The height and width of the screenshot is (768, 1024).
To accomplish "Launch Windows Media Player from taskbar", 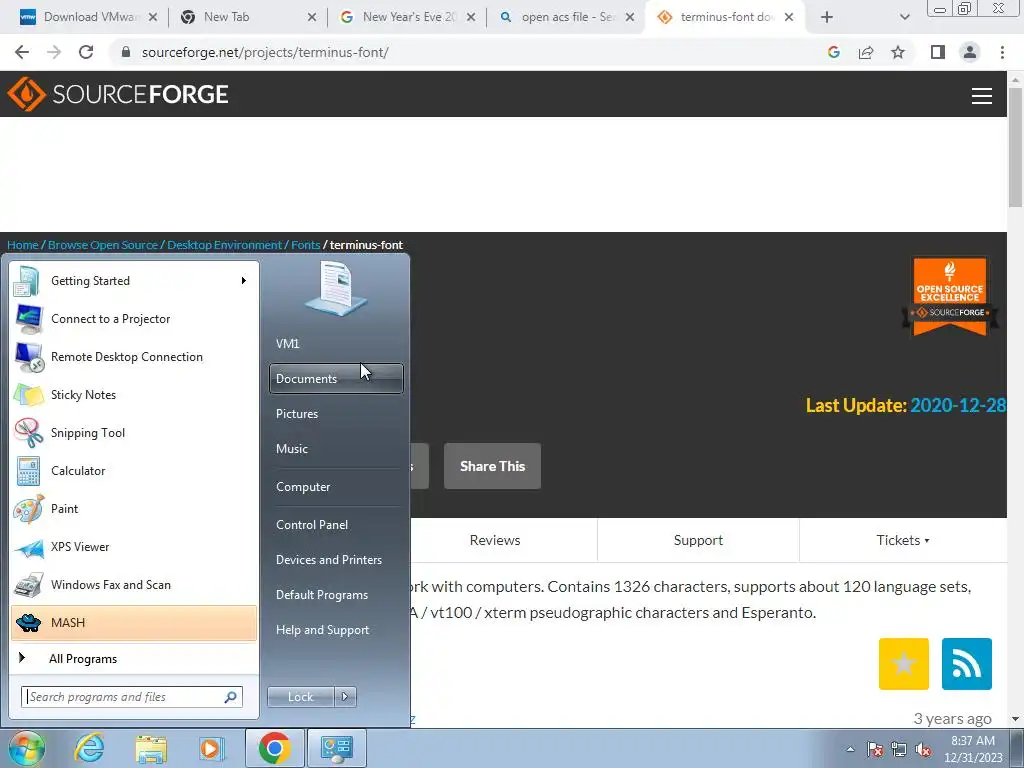I will click(212, 748).
